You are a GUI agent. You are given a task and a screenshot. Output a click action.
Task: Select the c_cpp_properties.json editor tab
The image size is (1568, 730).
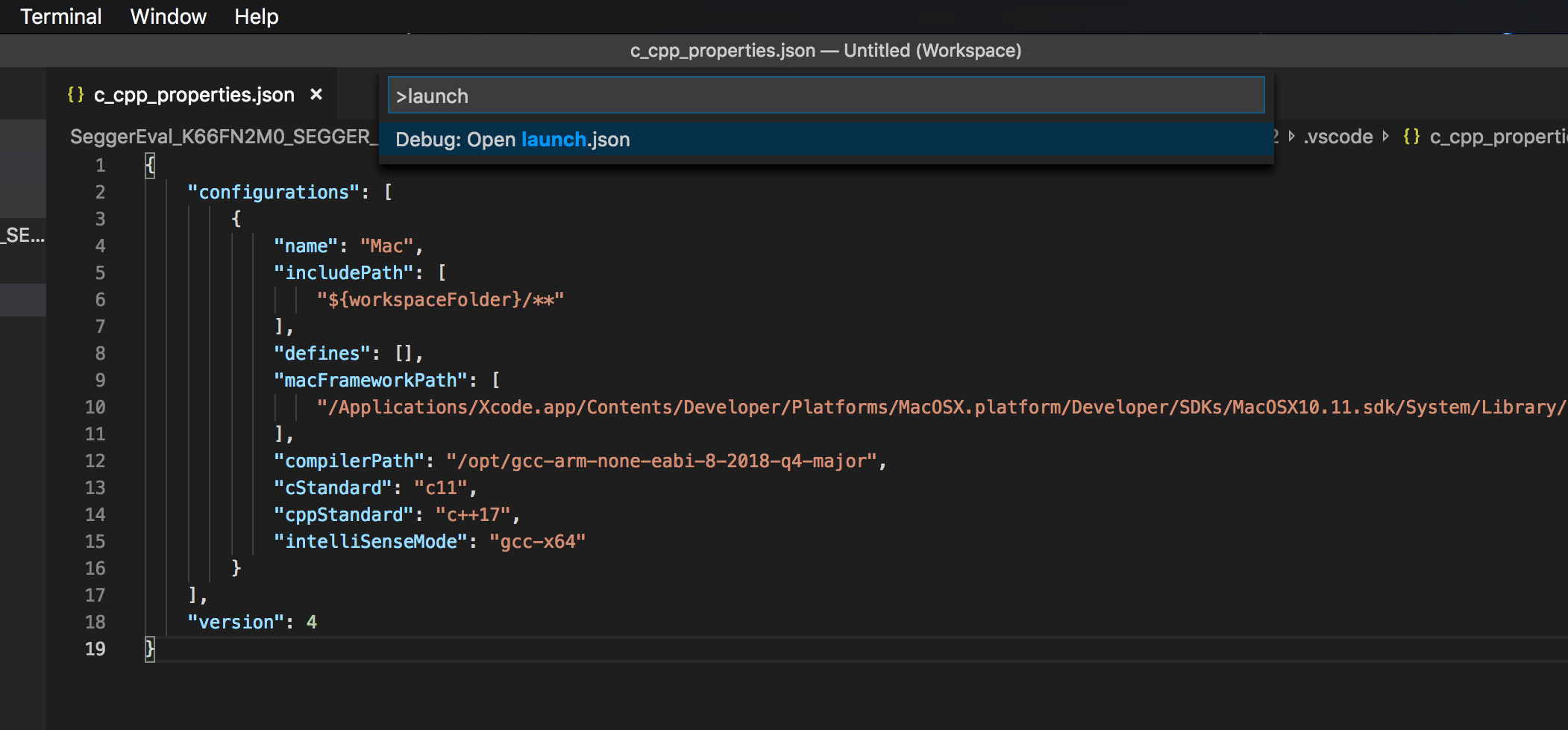click(193, 95)
